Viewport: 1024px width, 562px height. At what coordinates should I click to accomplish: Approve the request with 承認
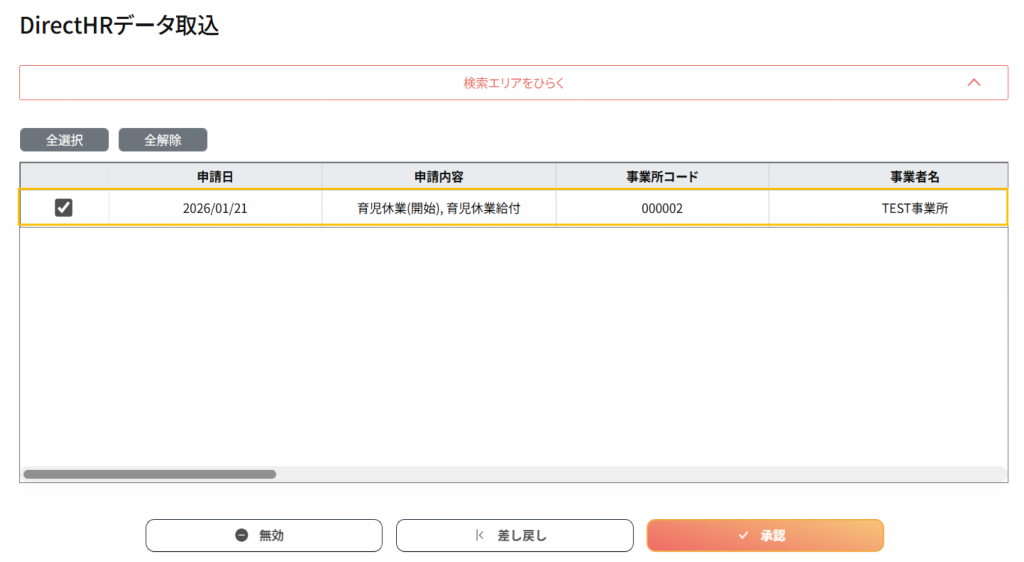(x=765, y=536)
